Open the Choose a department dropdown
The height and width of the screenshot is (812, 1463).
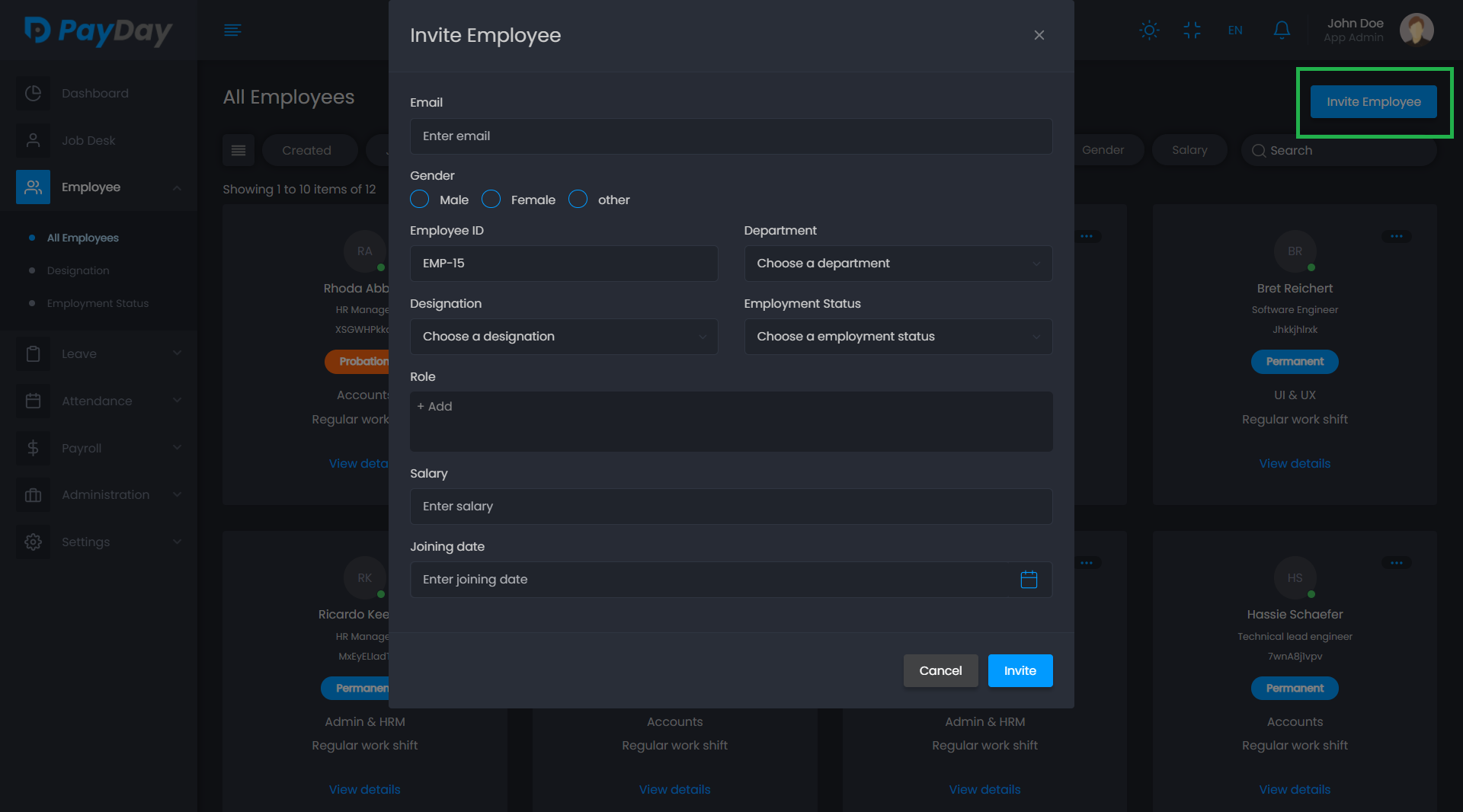898,264
